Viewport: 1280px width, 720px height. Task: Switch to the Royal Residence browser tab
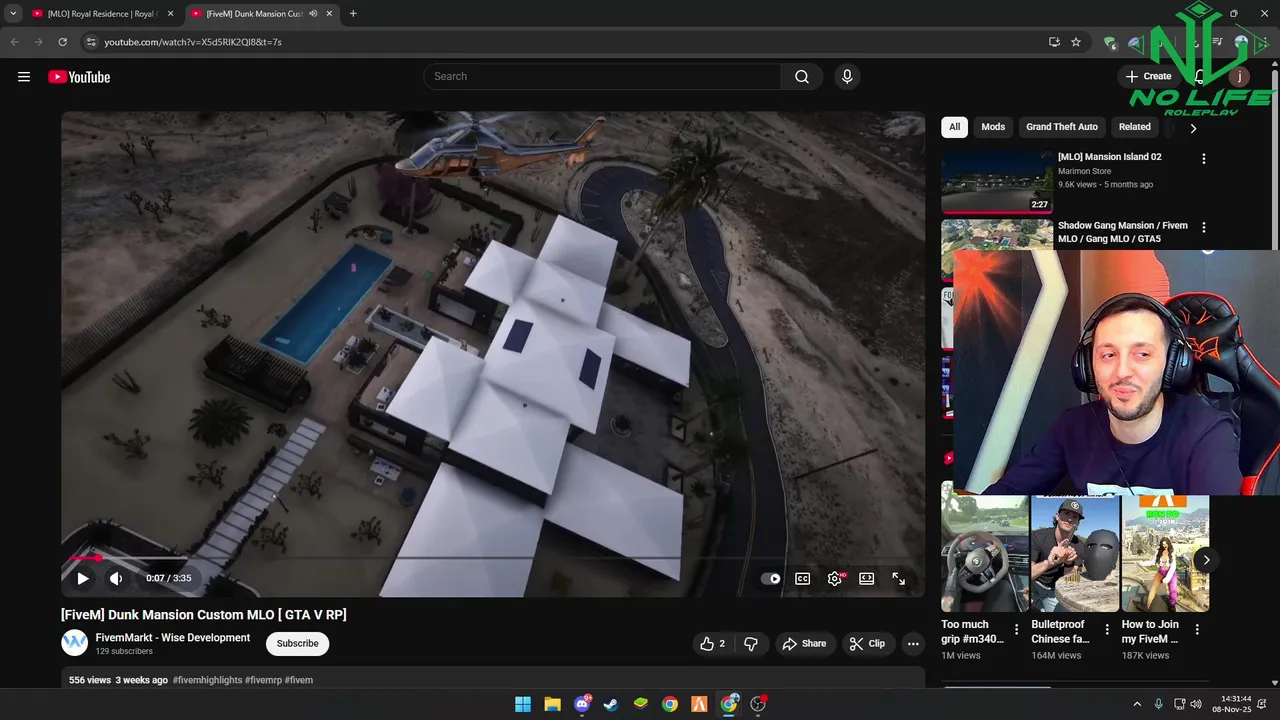pos(100,14)
